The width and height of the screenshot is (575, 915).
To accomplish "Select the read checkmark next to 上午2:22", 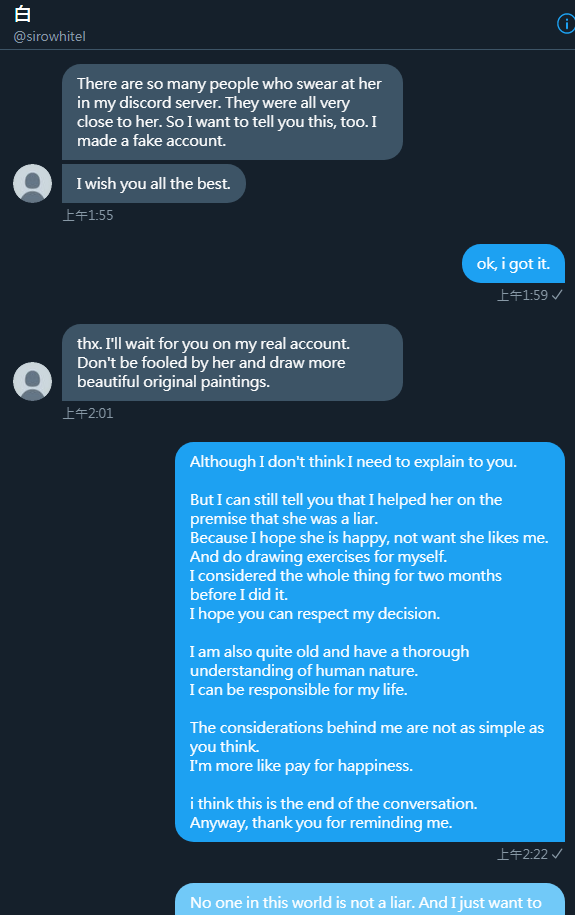I will coord(557,854).
